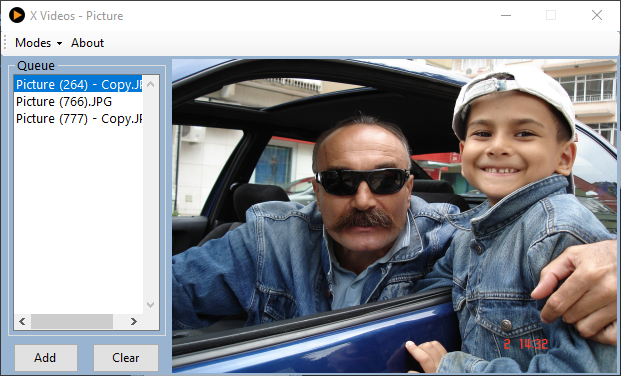Select Picture (264) - Copy.JPG in queue
621x376 pixels.
(x=78, y=84)
